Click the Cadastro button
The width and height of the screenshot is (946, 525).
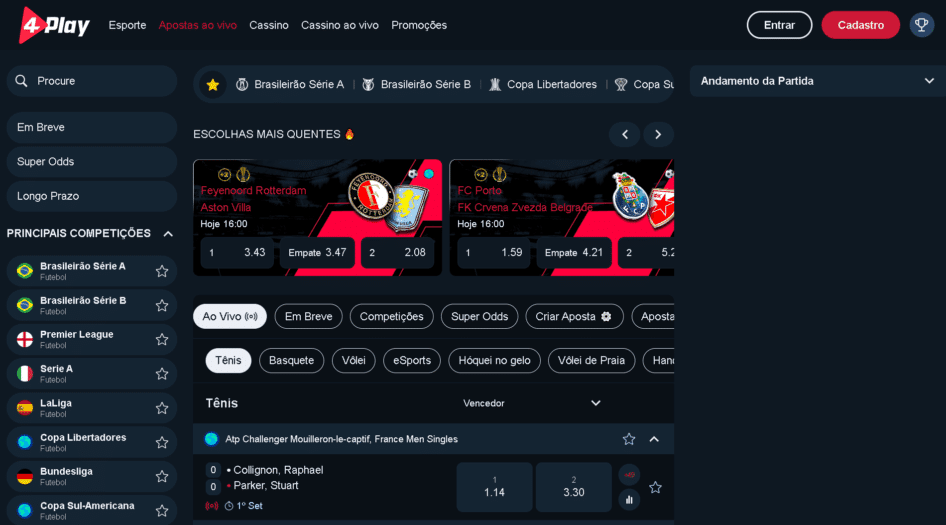click(x=860, y=25)
